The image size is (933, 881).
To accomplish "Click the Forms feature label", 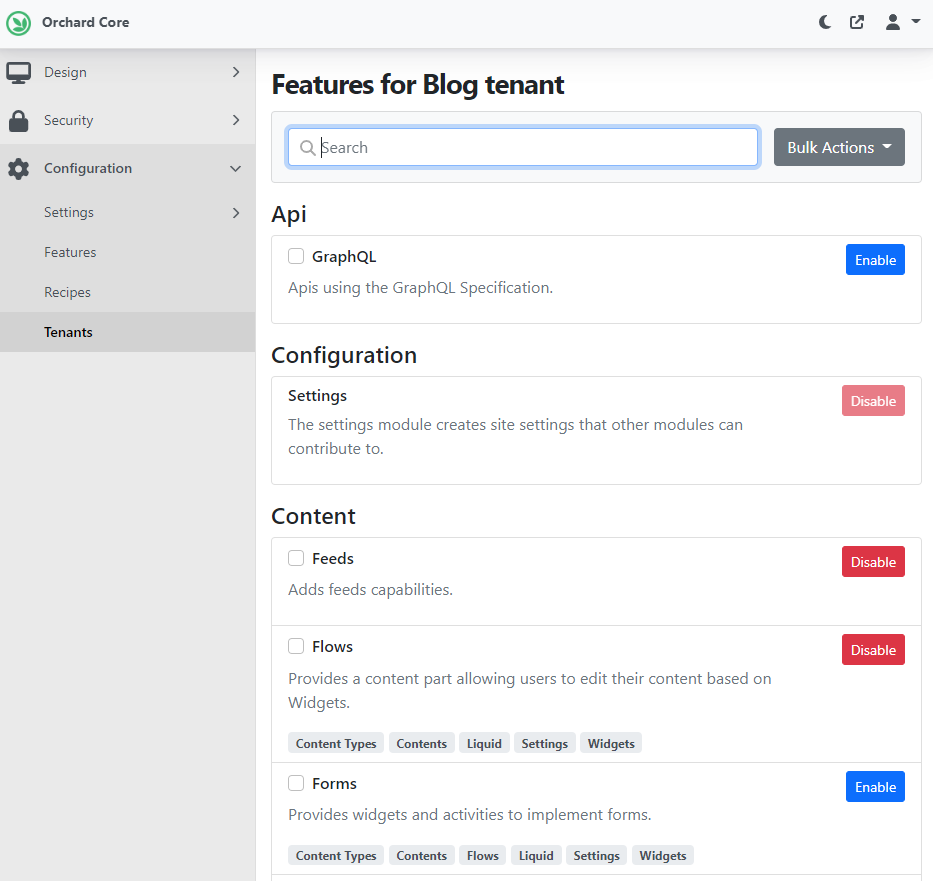I will click(334, 783).
